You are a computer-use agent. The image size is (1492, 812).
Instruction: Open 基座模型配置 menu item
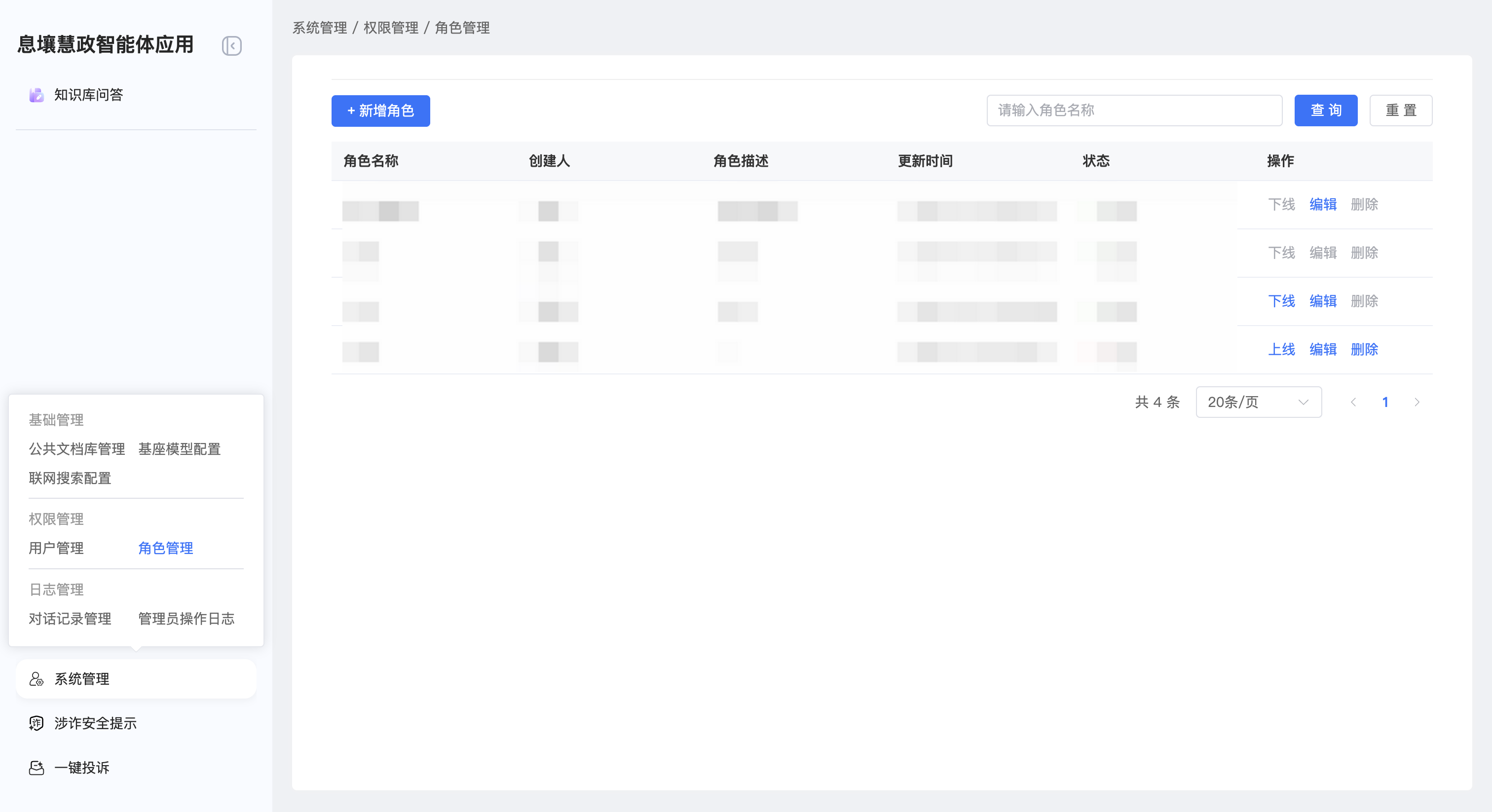(x=180, y=449)
